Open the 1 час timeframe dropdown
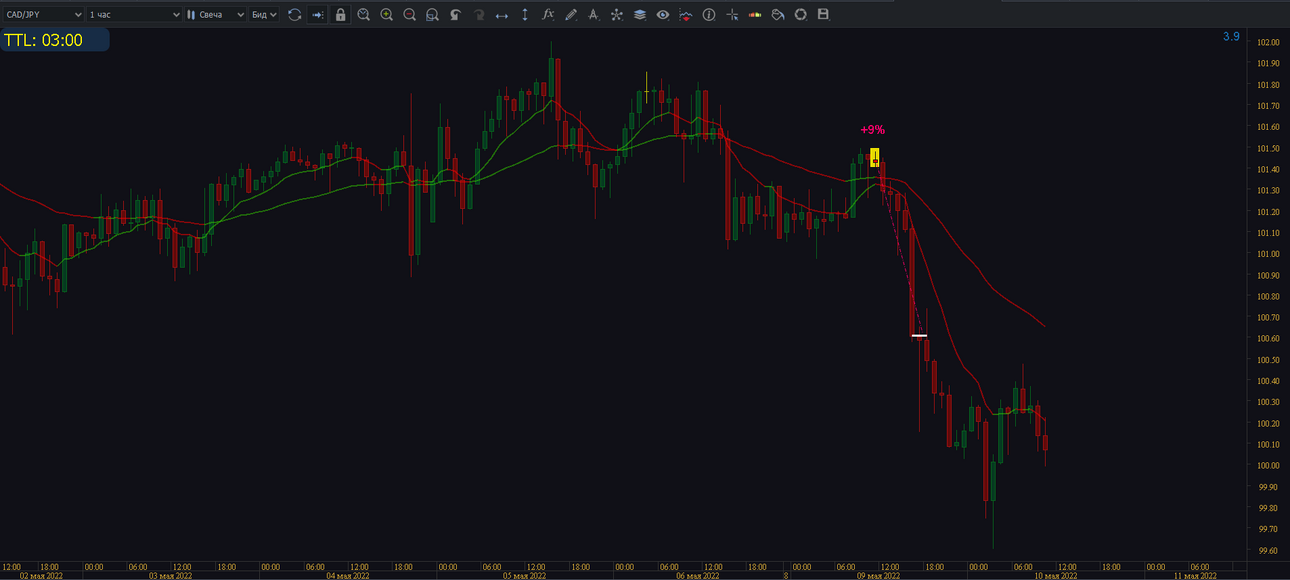The image size is (1290, 580). click(x=134, y=15)
